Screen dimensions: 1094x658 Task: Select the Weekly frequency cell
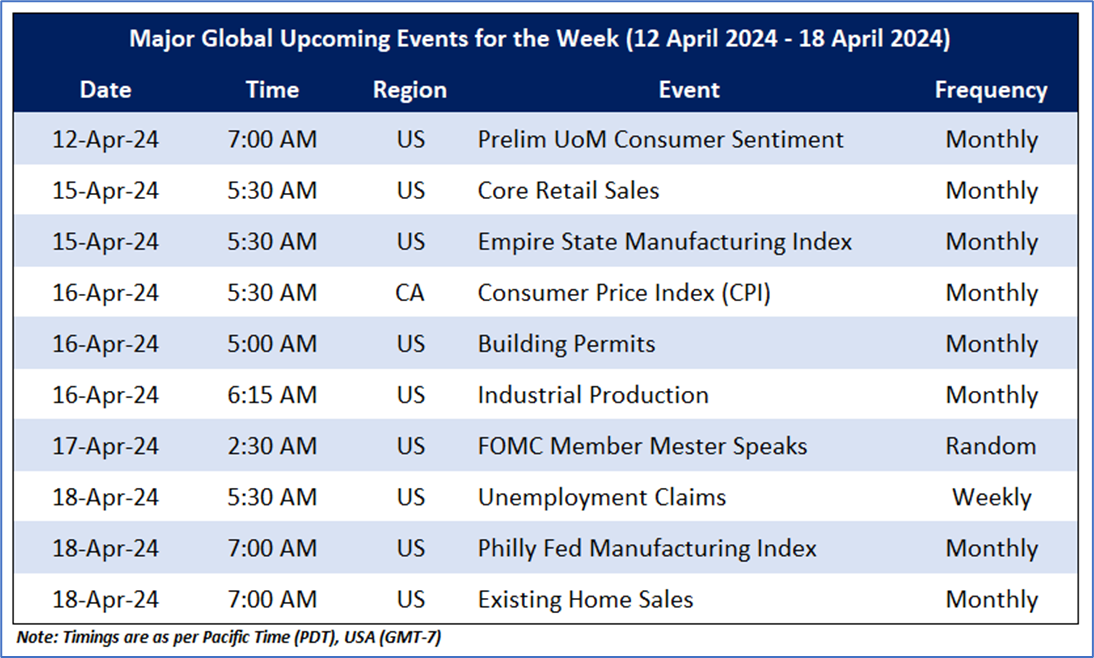click(991, 497)
